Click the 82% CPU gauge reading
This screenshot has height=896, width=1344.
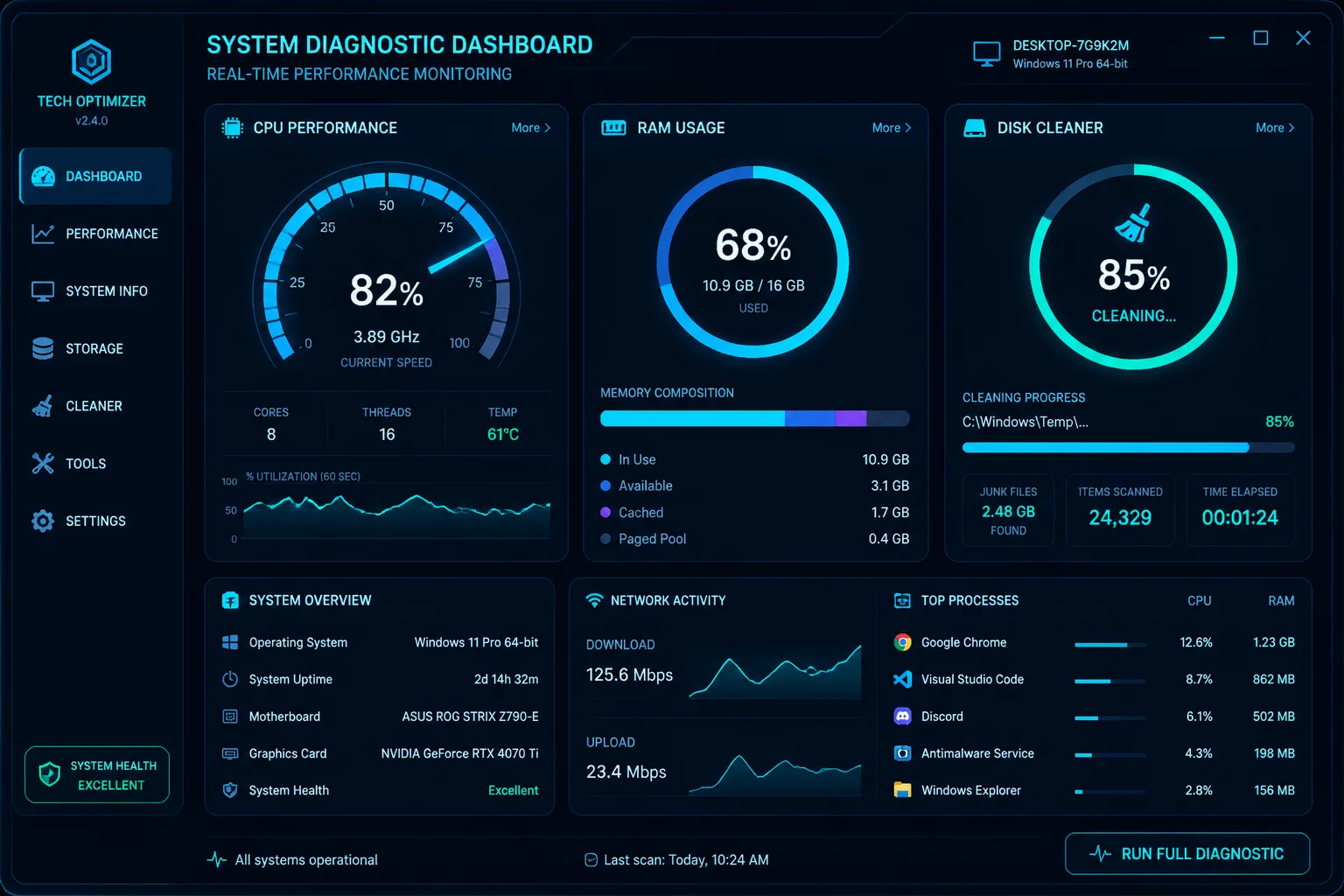387,290
